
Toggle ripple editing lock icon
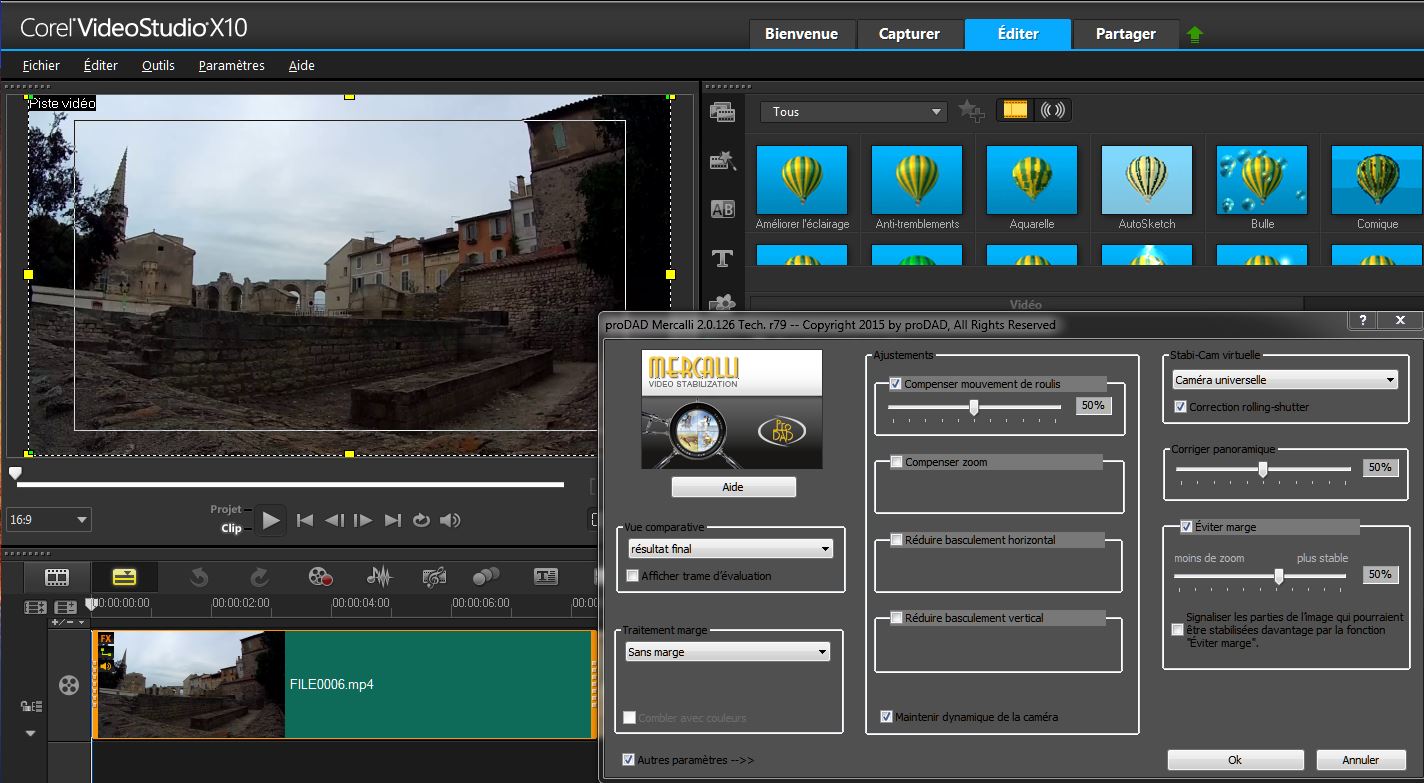click(30, 707)
